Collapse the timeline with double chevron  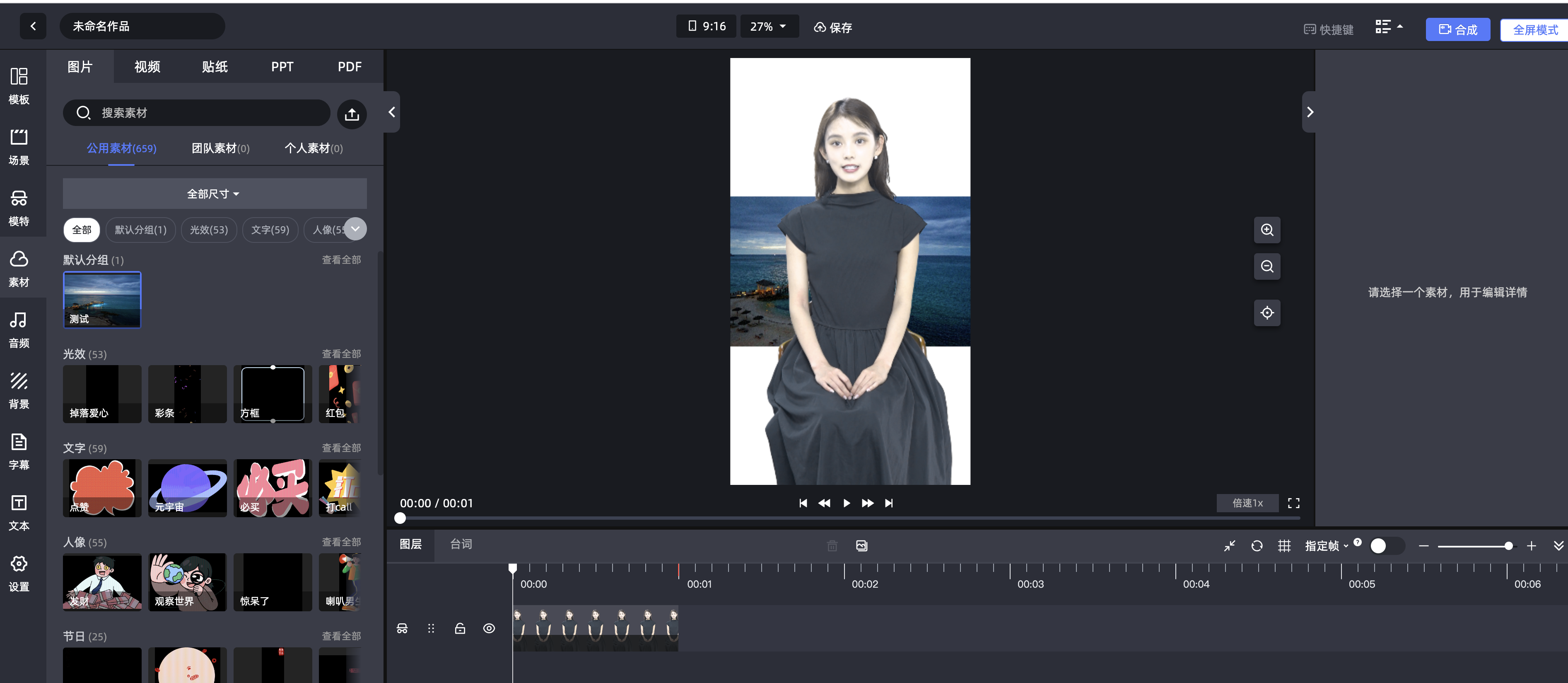tap(1558, 546)
